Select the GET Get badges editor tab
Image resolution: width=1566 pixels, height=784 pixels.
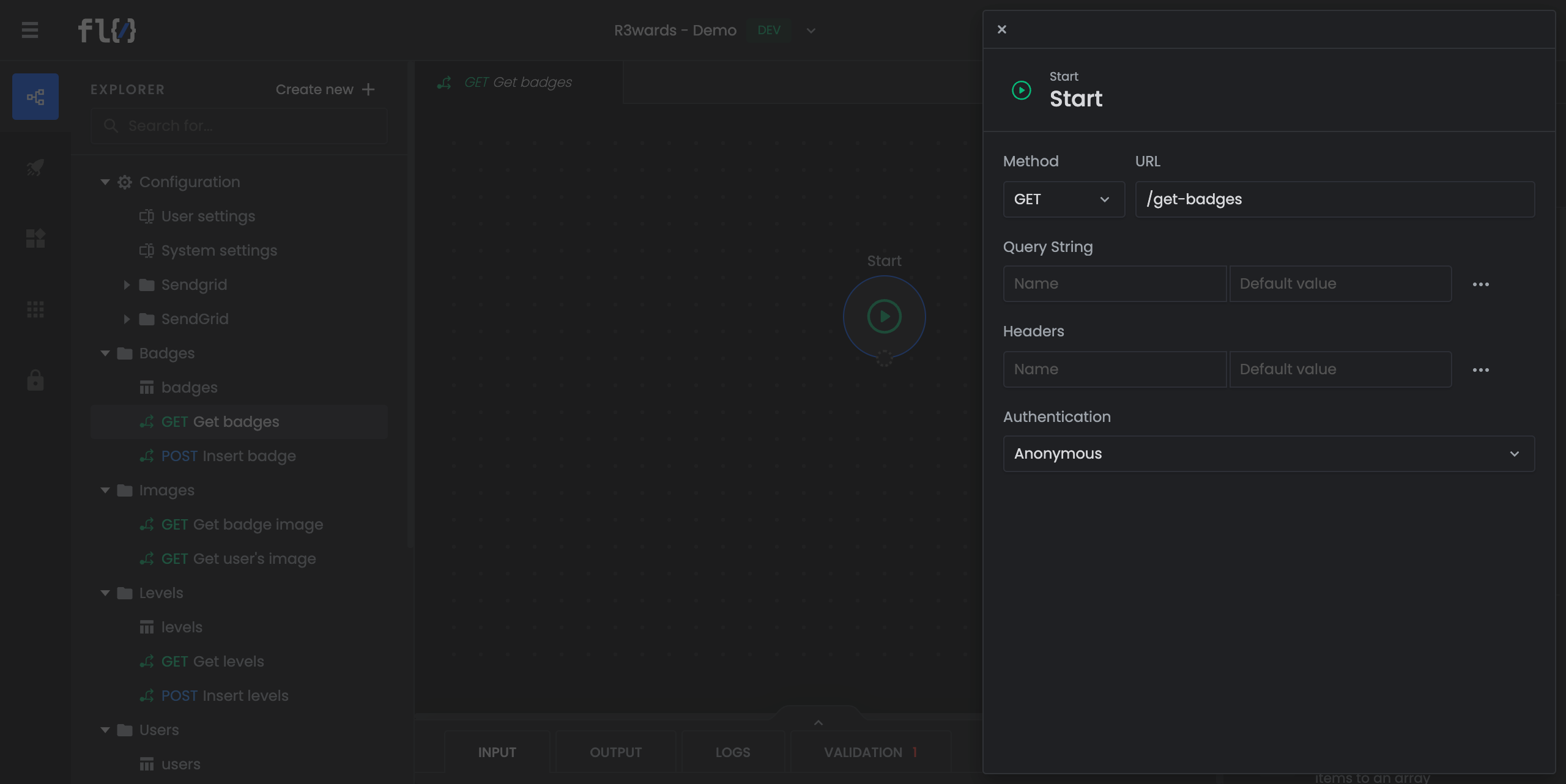[x=519, y=83]
